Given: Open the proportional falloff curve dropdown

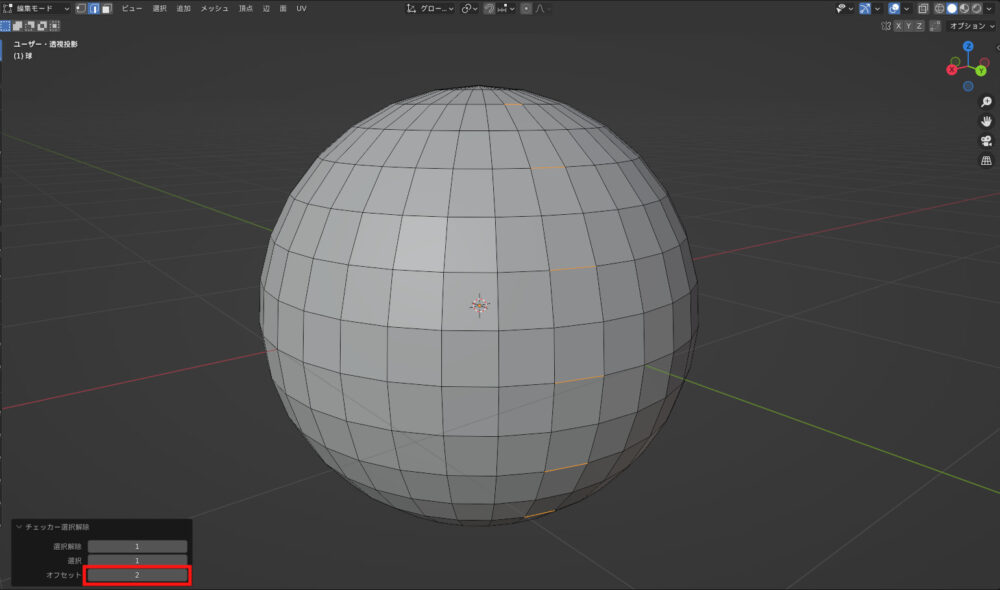Looking at the screenshot, I should (543, 8).
